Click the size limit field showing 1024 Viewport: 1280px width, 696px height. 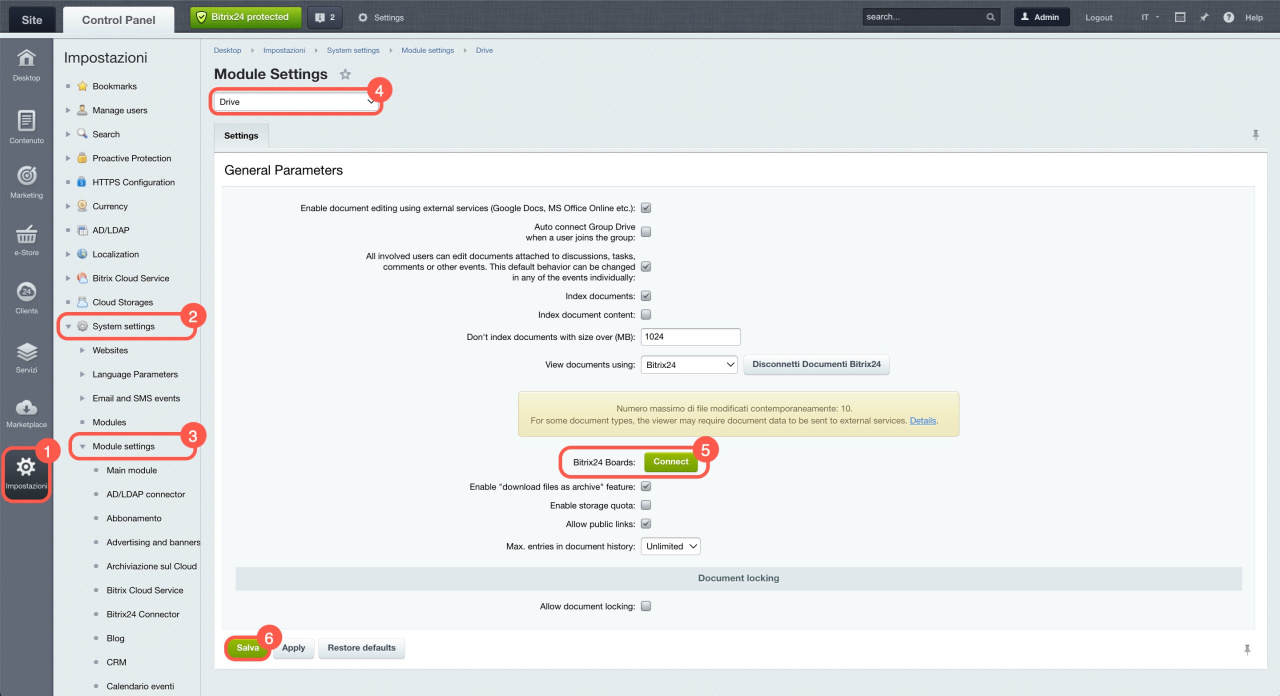(x=690, y=337)
